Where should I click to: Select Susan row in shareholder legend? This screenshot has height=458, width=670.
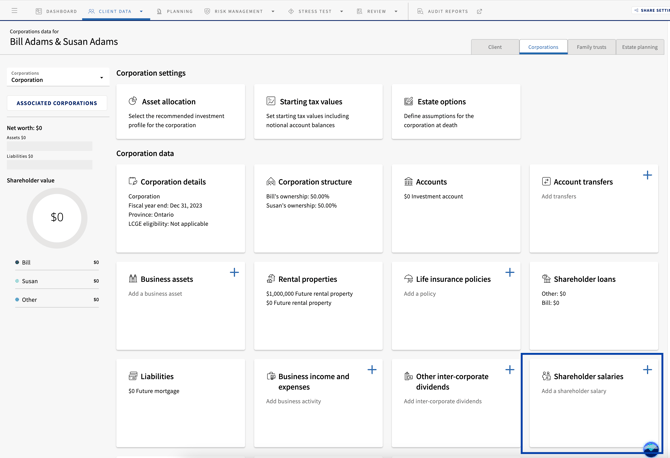[x=57, y=281]
